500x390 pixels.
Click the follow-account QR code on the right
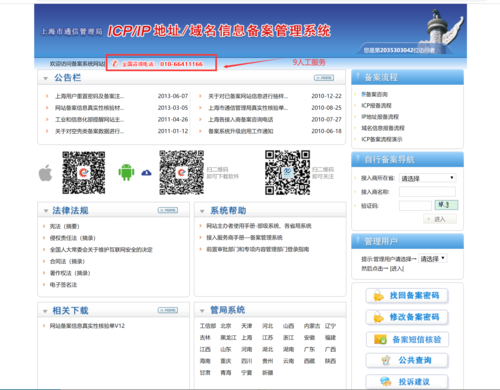287,172
